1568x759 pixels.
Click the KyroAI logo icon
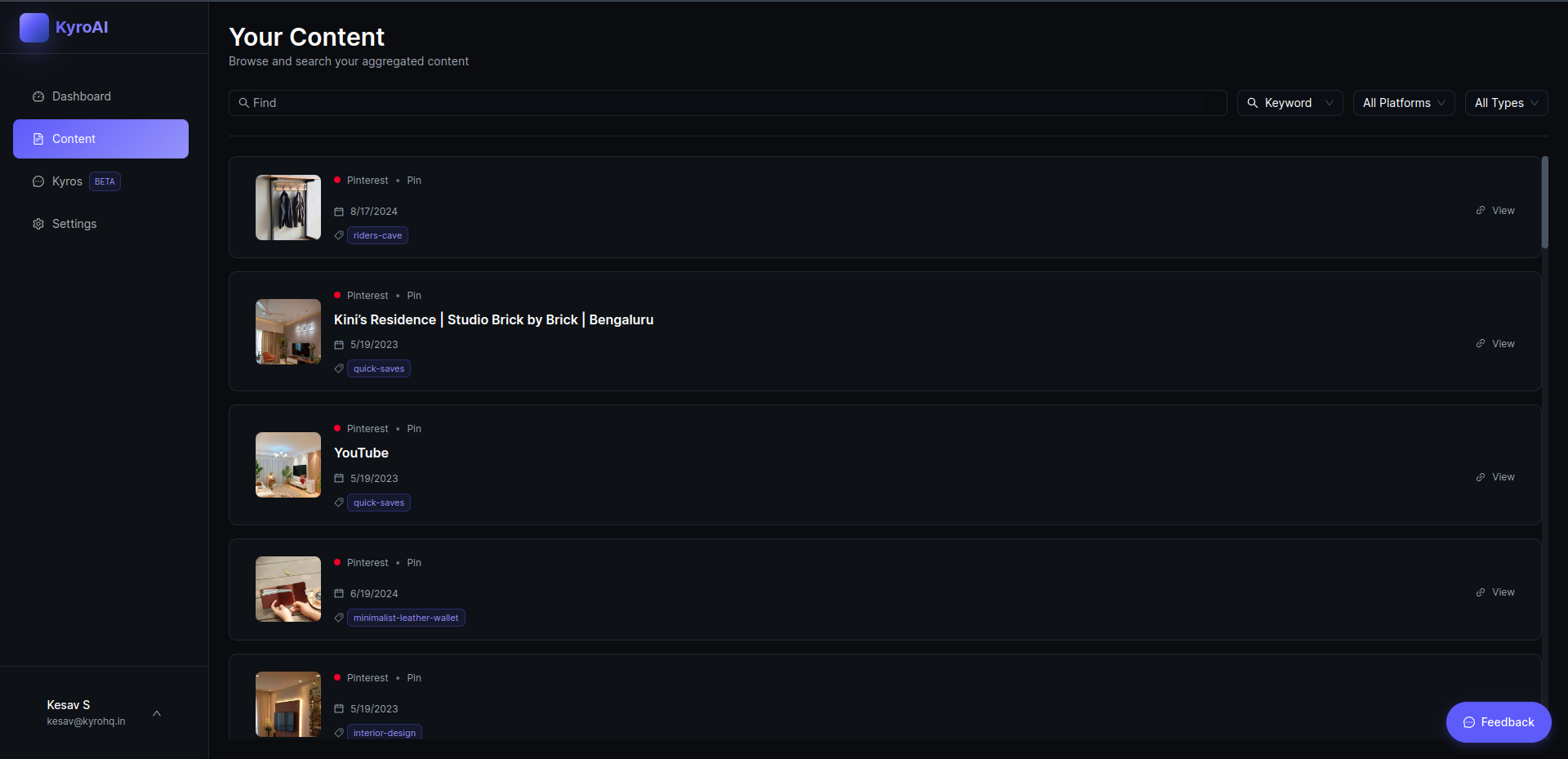(x=33, y=27)
